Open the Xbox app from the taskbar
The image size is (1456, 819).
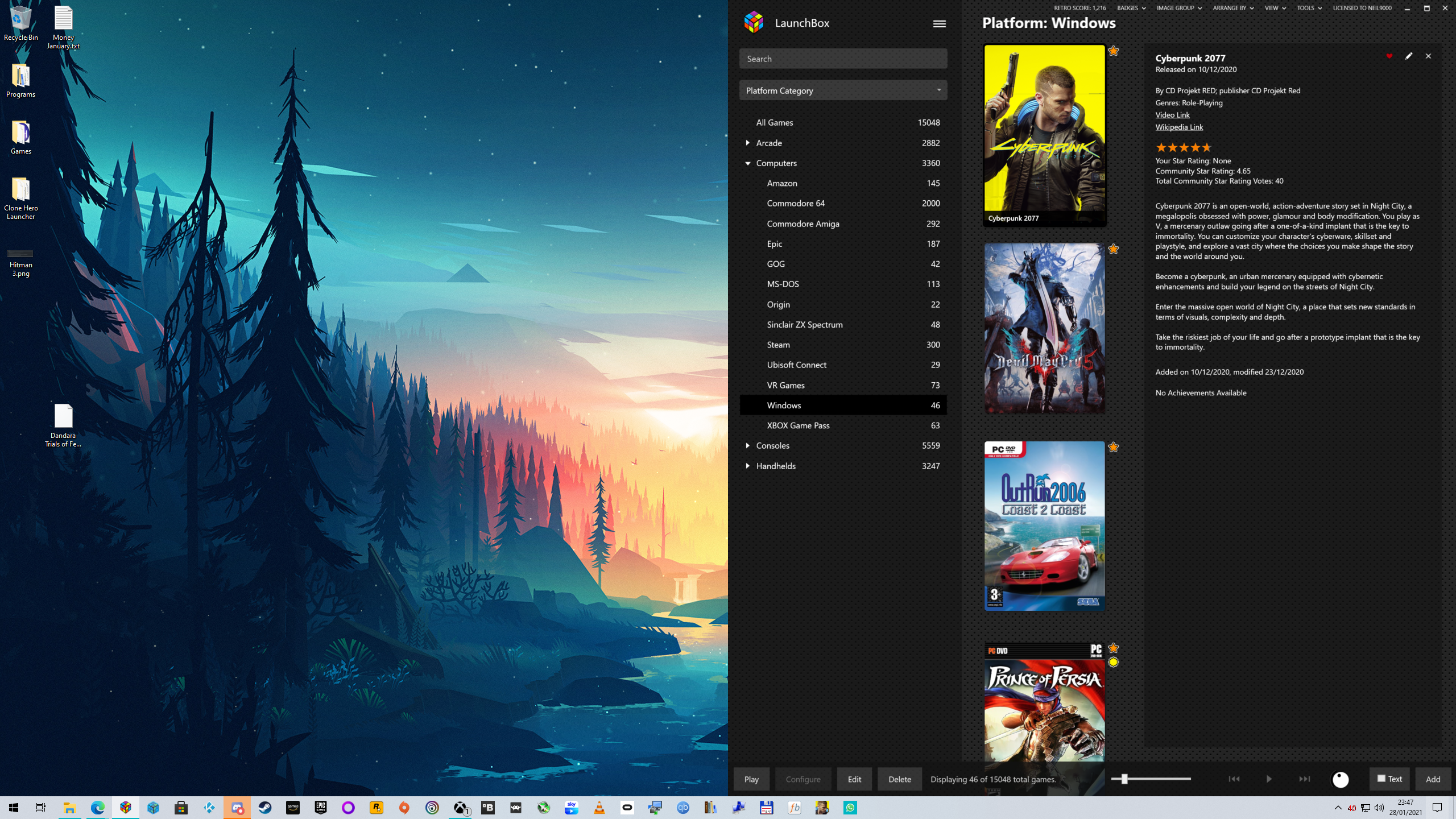pyautogui.click(x=460, y=808)
